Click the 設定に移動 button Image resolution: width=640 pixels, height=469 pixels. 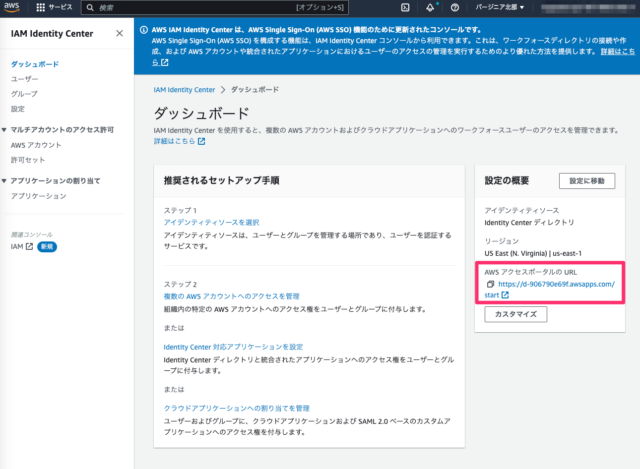(x=587, y=181)
